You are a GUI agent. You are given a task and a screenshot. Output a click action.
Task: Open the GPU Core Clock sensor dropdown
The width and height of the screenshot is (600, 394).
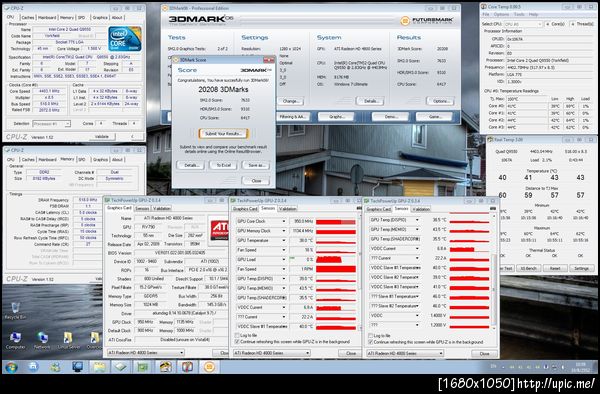284,221
